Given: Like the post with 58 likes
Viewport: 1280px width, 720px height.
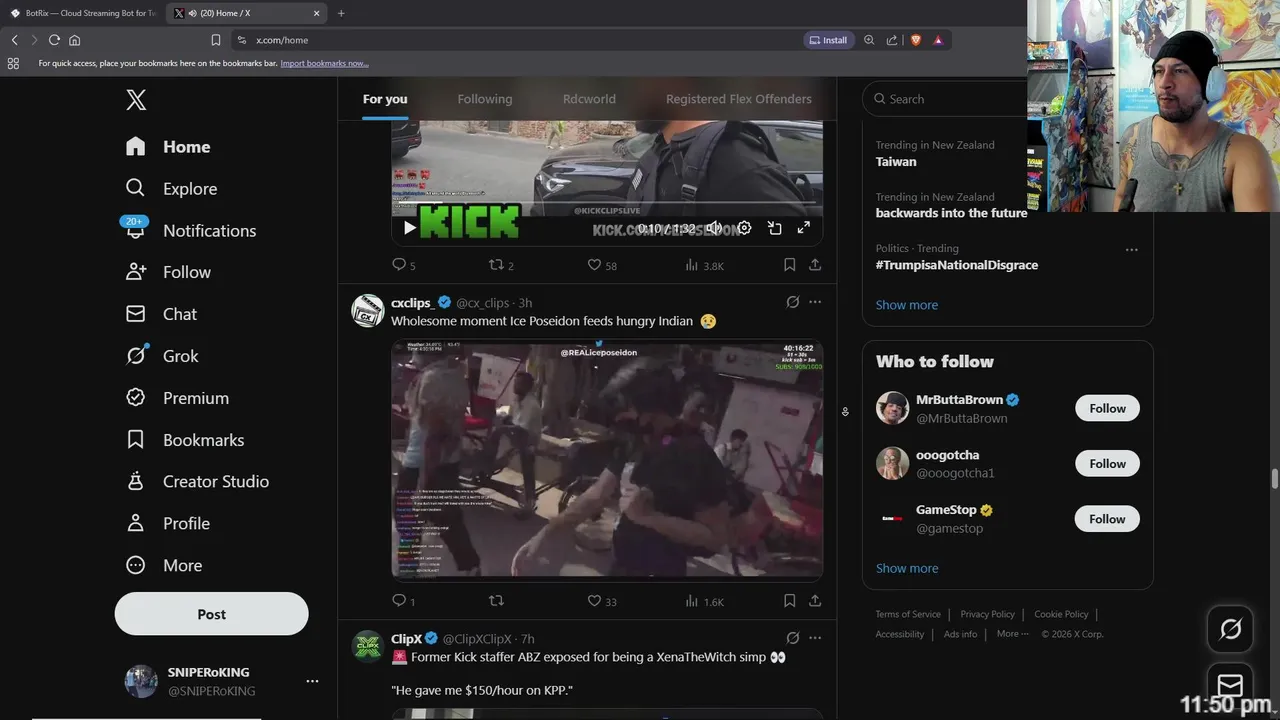Looking at the screenshot, I should tap(602, 265).
